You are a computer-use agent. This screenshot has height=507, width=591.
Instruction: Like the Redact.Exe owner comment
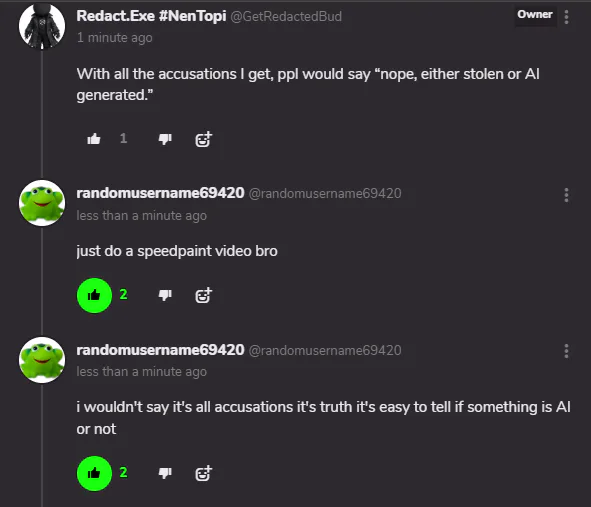94,139
